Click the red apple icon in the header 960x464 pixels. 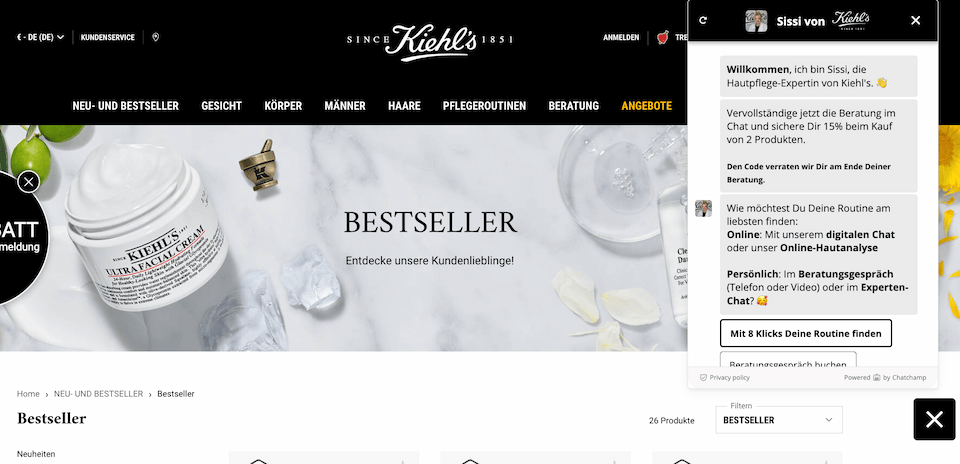point(662,37)
